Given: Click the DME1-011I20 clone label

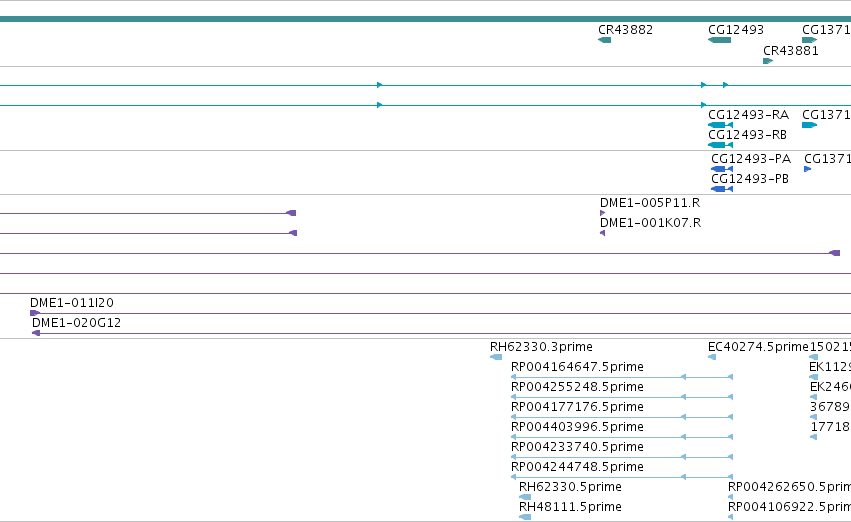Looking at the screenshot, I should tap(72, 303).
